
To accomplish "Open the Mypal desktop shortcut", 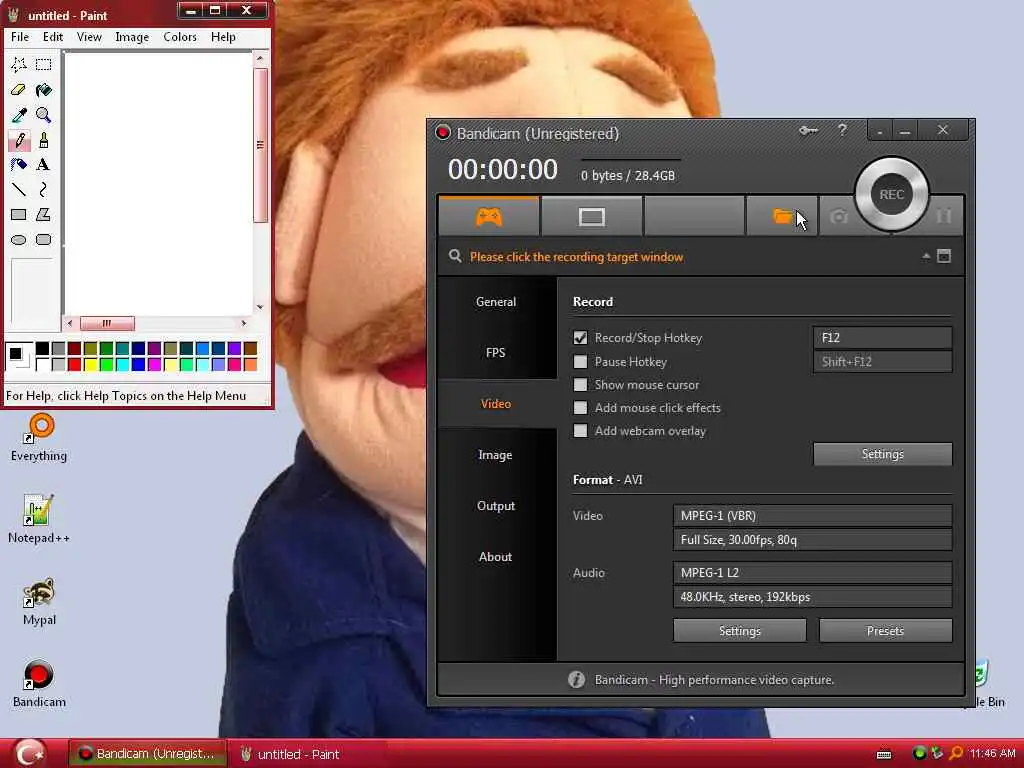I will tap(39, 601).
